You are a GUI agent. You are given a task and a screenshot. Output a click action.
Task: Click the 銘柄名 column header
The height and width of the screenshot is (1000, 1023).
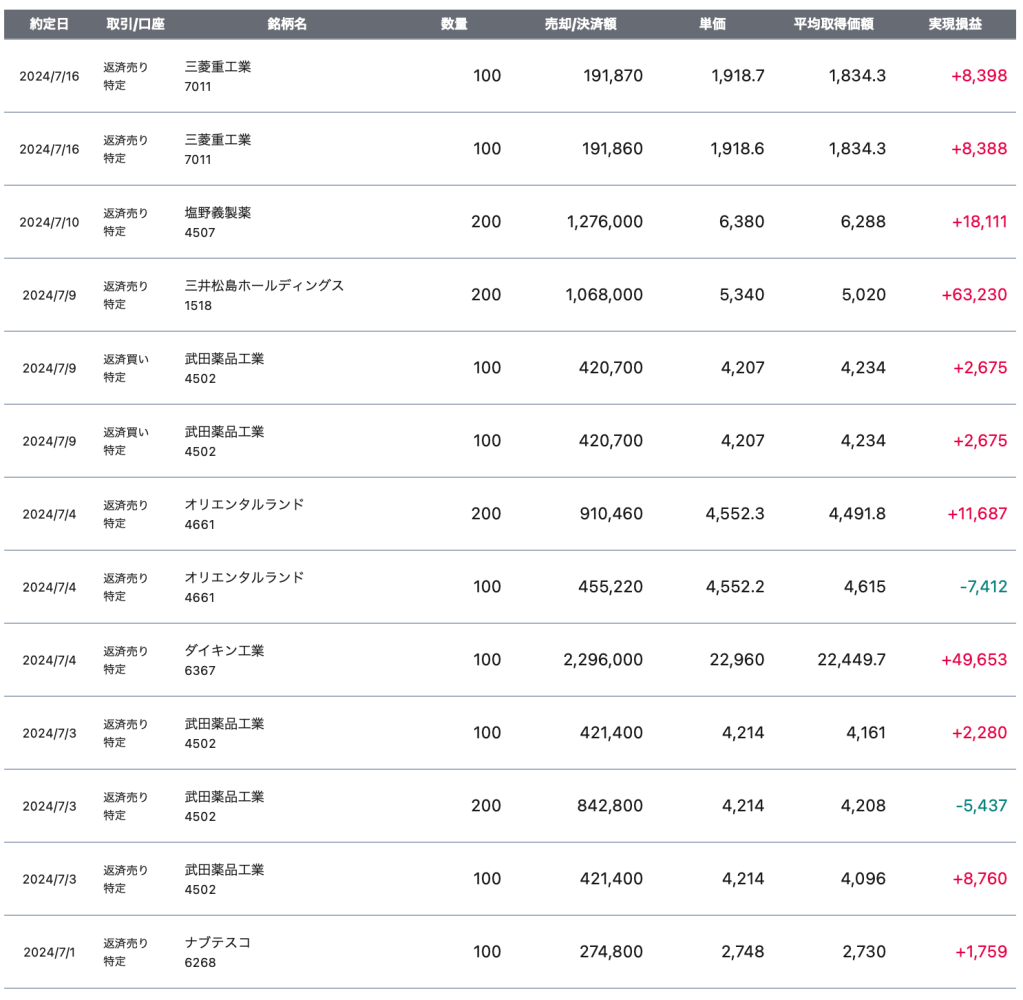coord(287,24)
